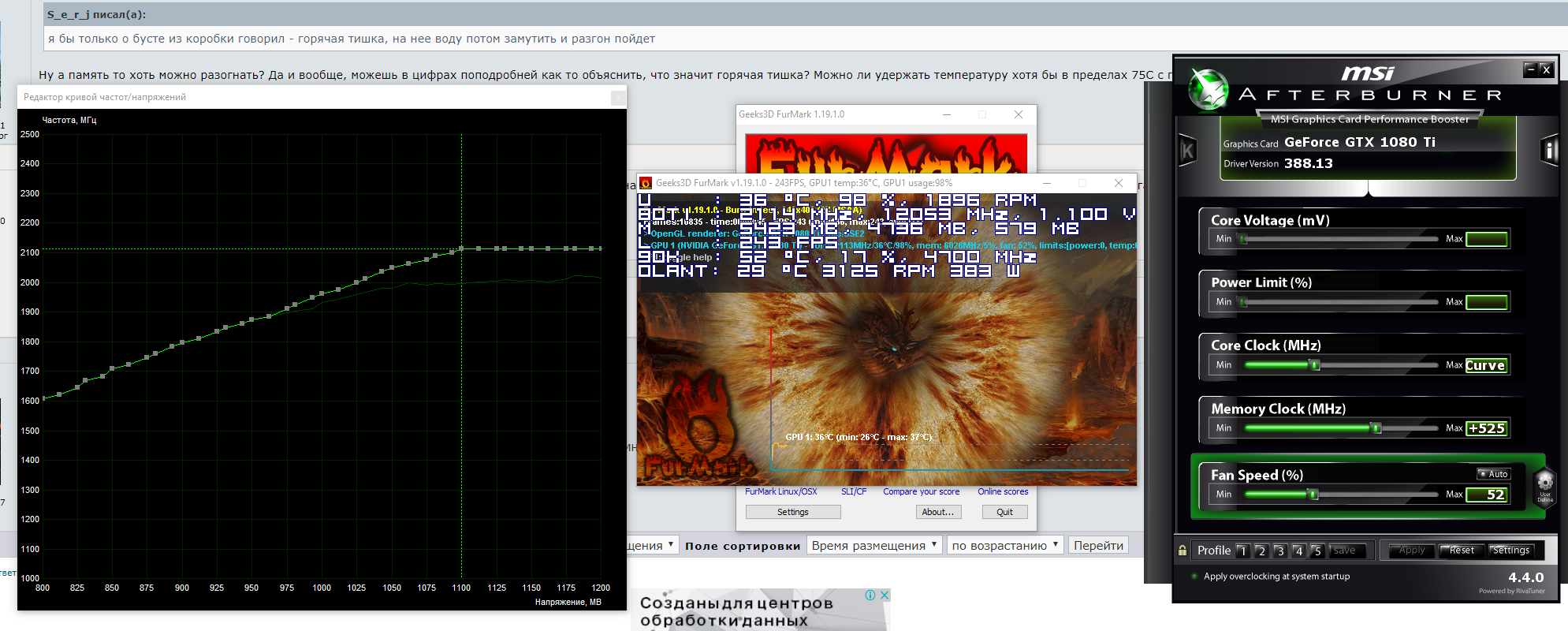Screen dimensions: 1568x631
Task: Open the 'по возрастанию' order dropdown
Action: 1005,545
